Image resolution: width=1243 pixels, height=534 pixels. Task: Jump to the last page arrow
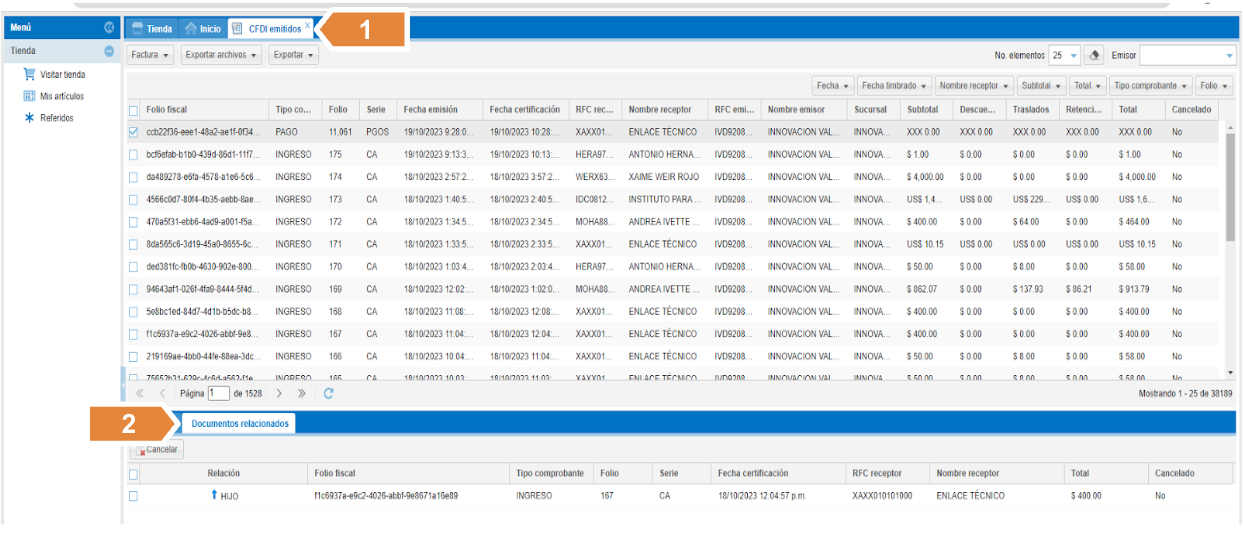(302, 394)
